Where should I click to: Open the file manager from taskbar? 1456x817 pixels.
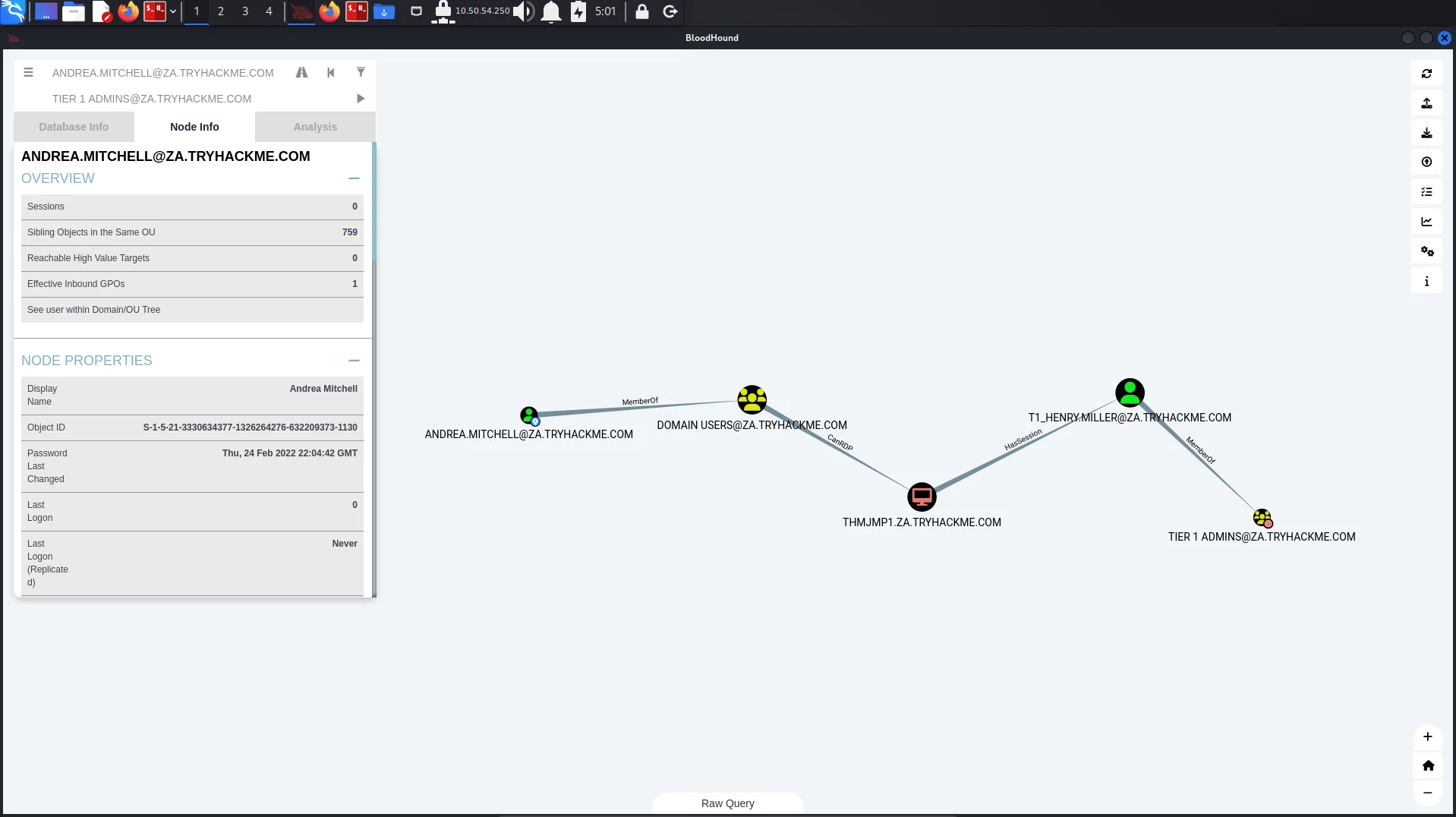pyautogui.click(x=74, y=11)
